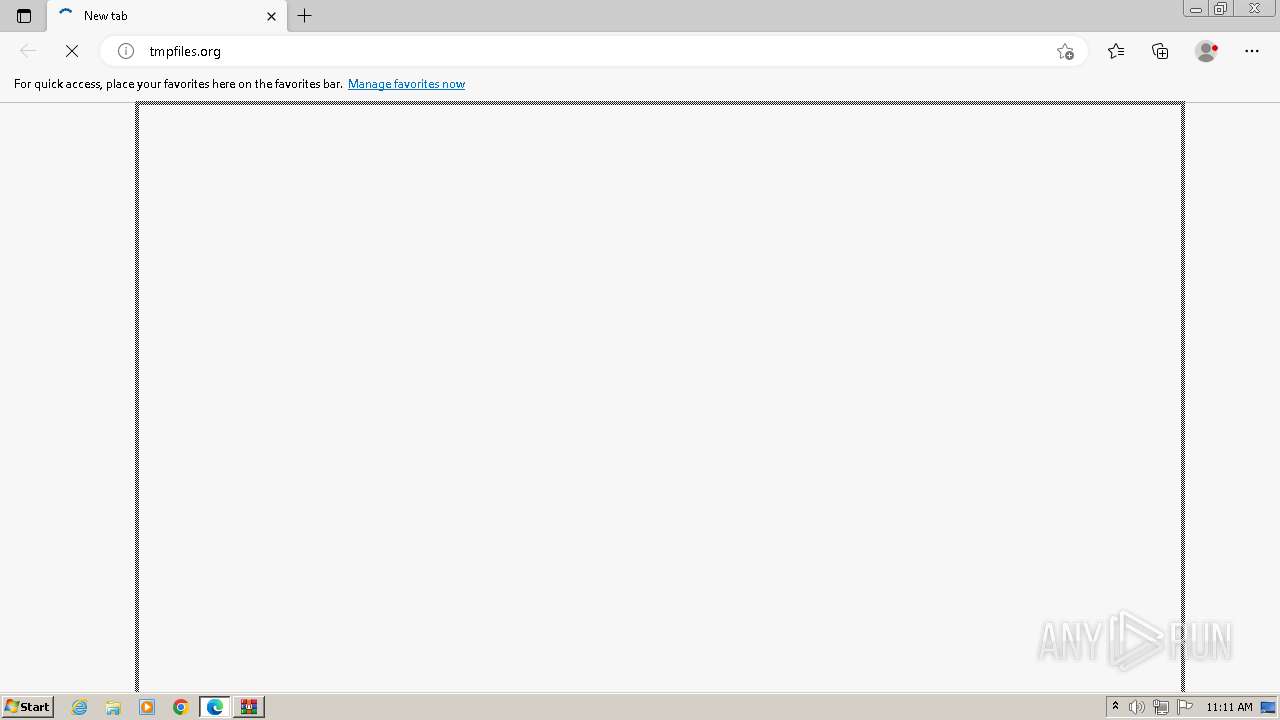Launch Internet Explorer from taskbar
Screen dimensions: 1280x720
80,707
